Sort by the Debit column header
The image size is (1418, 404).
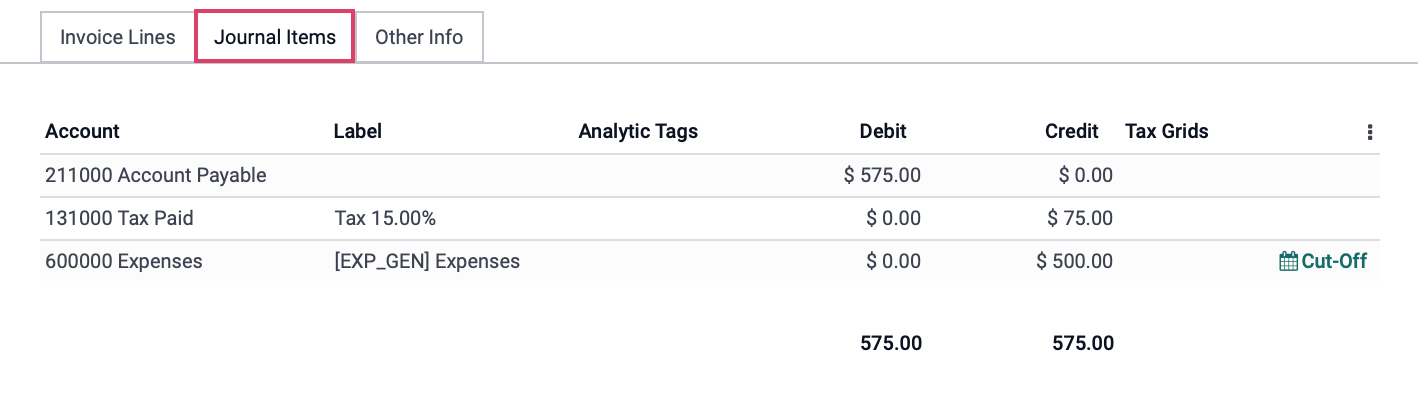pyautogui.click(x=883, y=131)
